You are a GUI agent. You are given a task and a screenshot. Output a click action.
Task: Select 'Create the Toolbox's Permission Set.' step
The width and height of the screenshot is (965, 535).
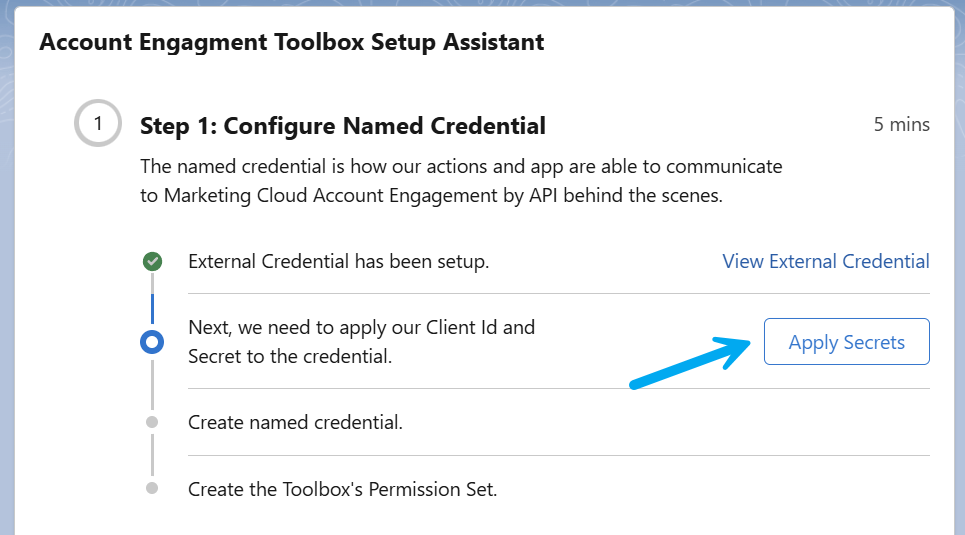pyautogui.click(x=343, y=489)
